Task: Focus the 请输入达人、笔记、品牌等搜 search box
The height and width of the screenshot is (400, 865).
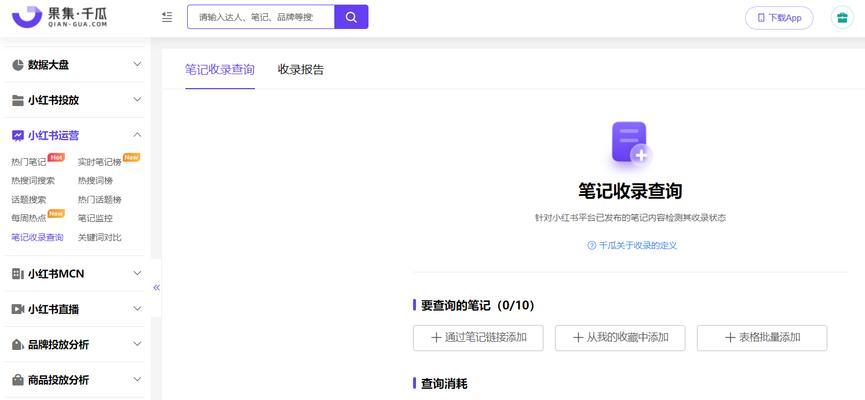Action: pyautogui.click(x=261, y=17)
